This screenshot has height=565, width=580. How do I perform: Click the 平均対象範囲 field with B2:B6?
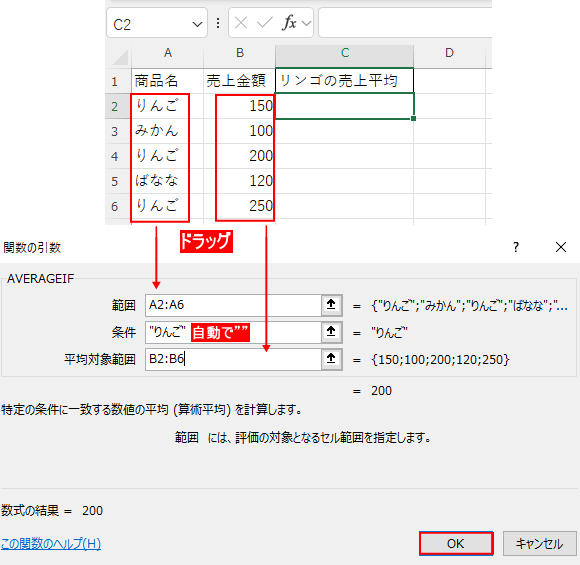233,359
